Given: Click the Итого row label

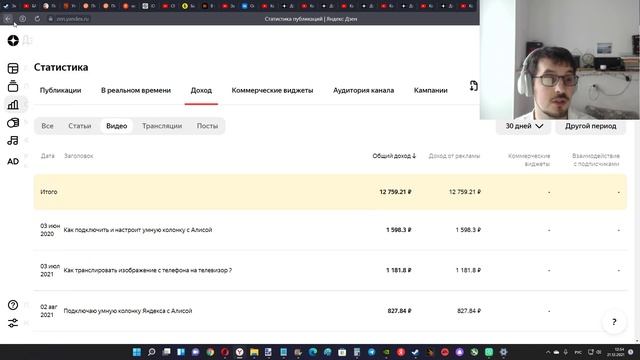Looking at the screenshot, I should pos(49,192).
